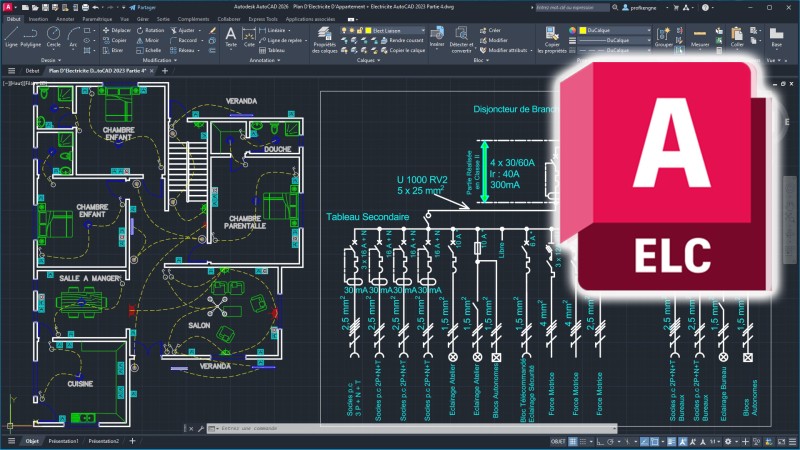This screenshot has height=450, width=800.
Task: Open the Annoter ribbon tab
Action: coord(65,19)
